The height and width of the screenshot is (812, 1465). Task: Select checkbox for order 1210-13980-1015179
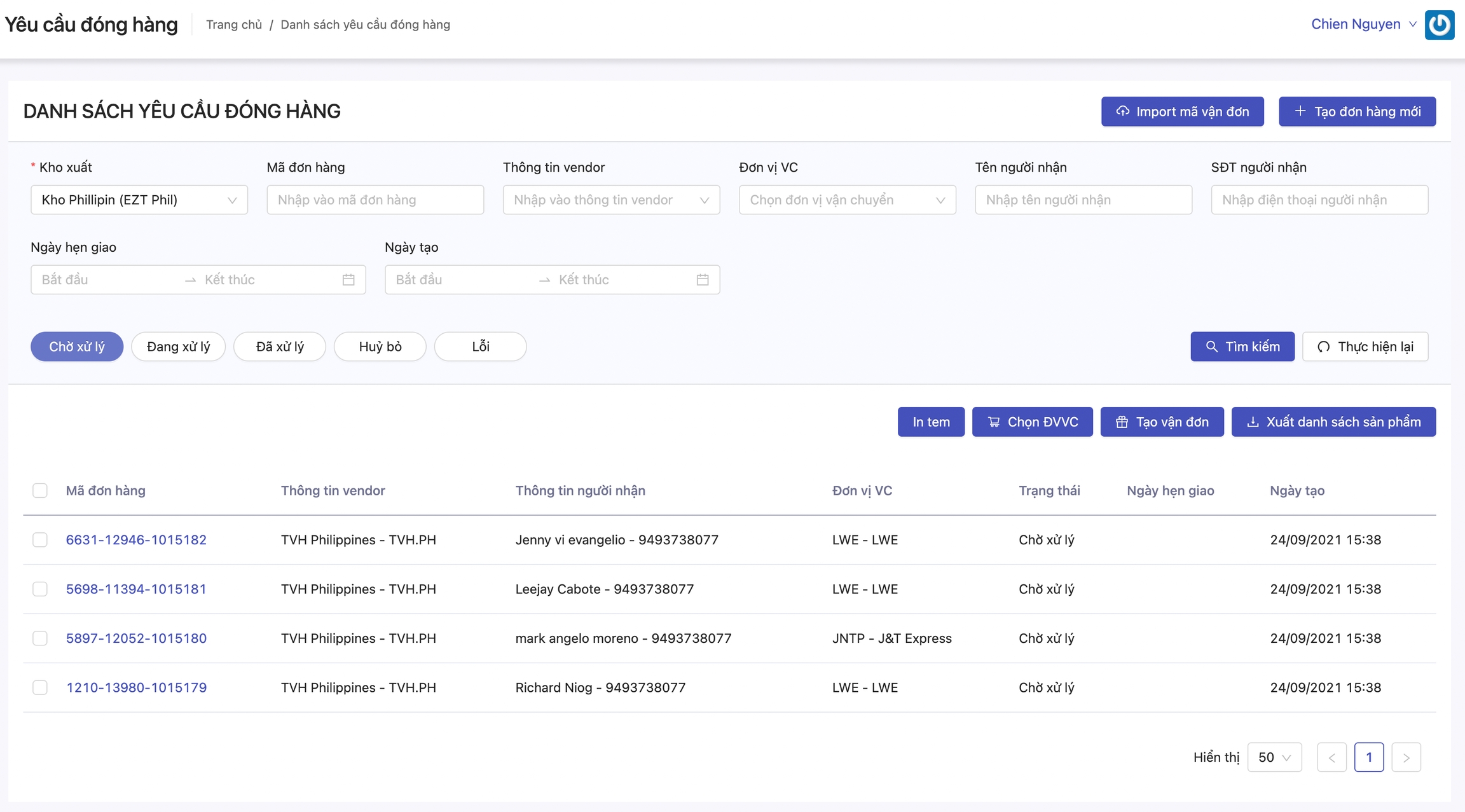coord(40,687)
